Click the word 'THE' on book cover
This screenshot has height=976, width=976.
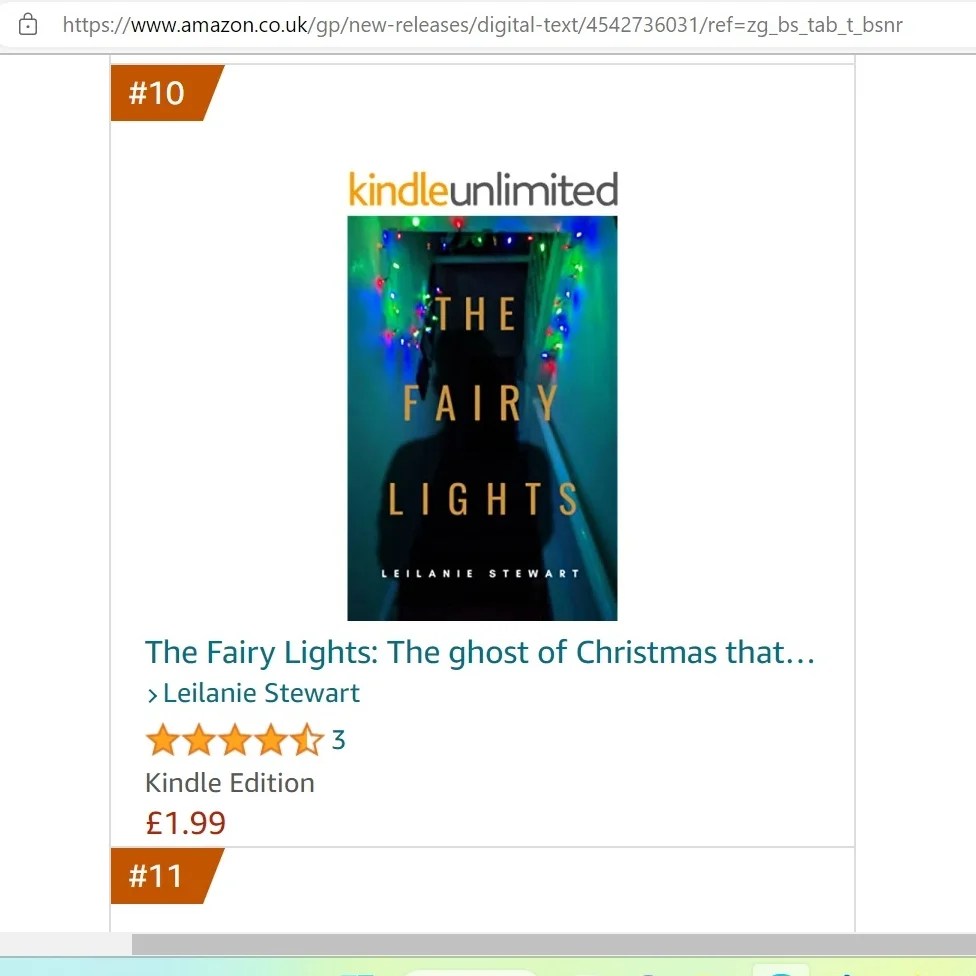pyautogui.click(x=475, y=314)
